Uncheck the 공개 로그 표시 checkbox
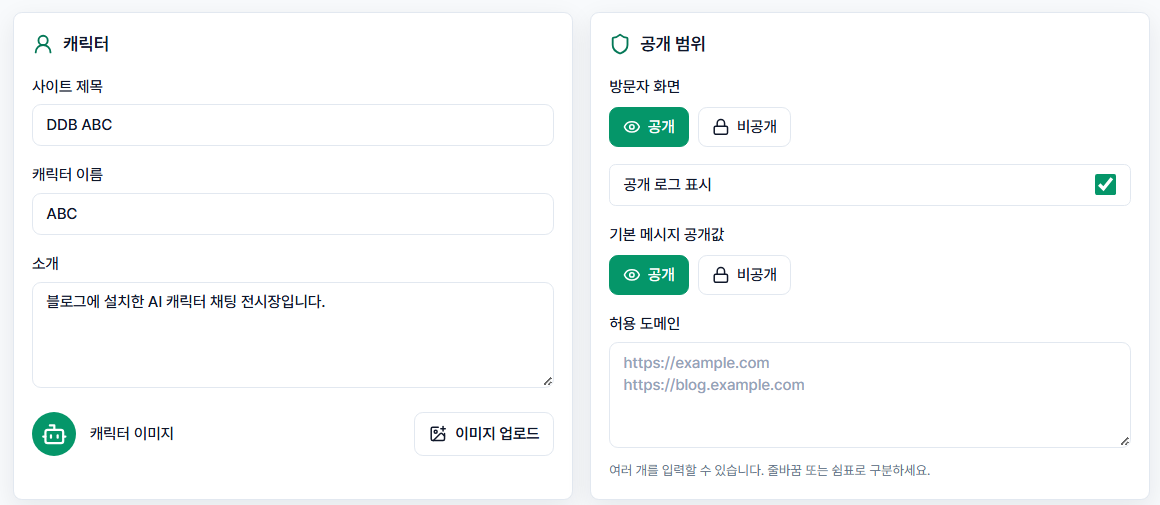This screenshot has width=1160, height=505. 1105,185
